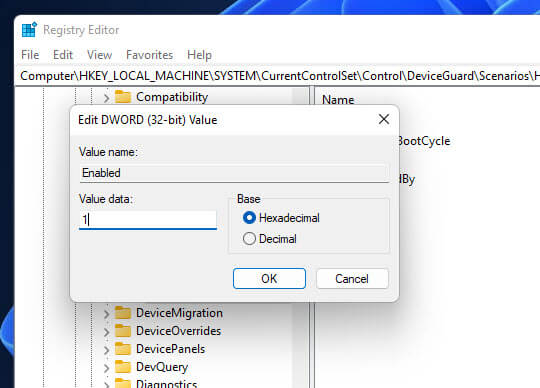Select the DevicePanels folder icon
This screenshot has height=388, width=540.
click(123, 348)
